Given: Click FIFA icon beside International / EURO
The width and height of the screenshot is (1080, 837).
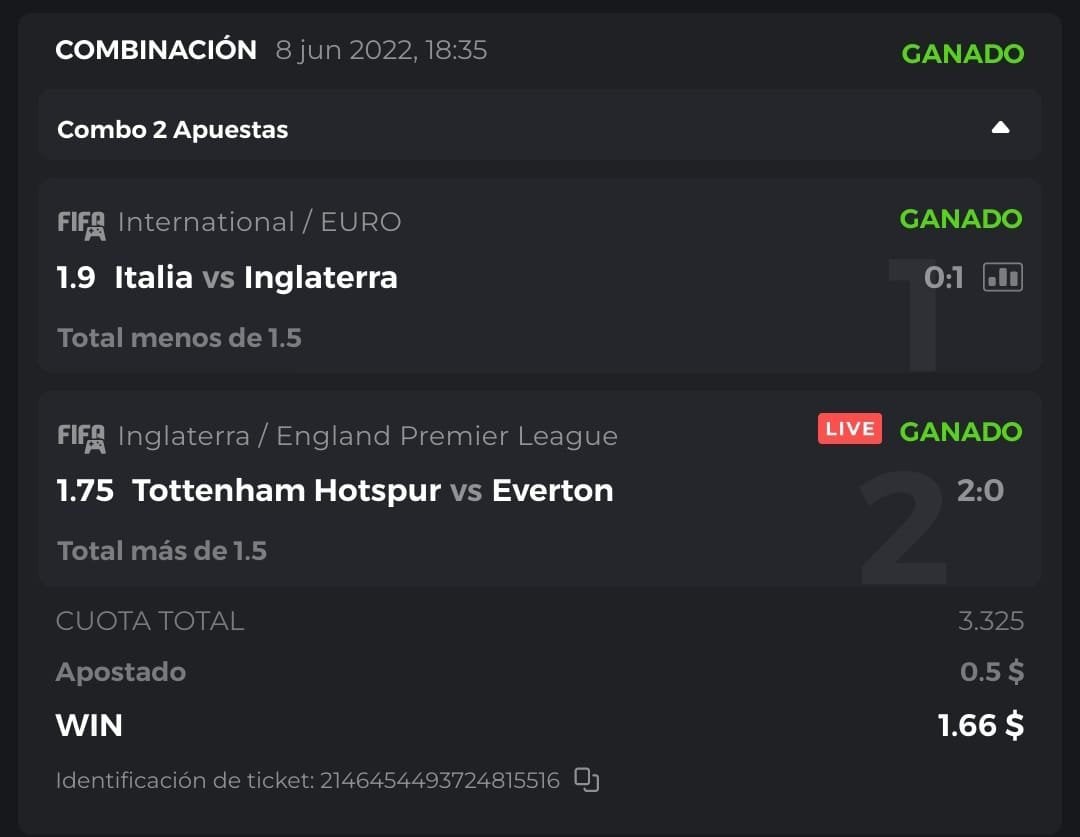Looking at the screenshot, I should 81,224.
